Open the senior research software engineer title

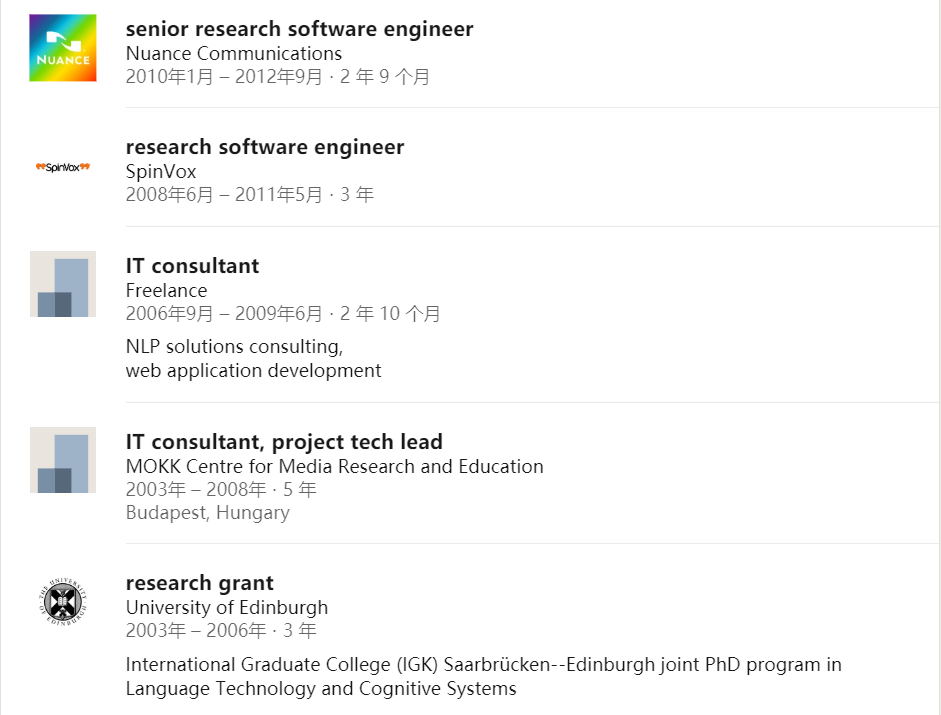tap(299, 29)
